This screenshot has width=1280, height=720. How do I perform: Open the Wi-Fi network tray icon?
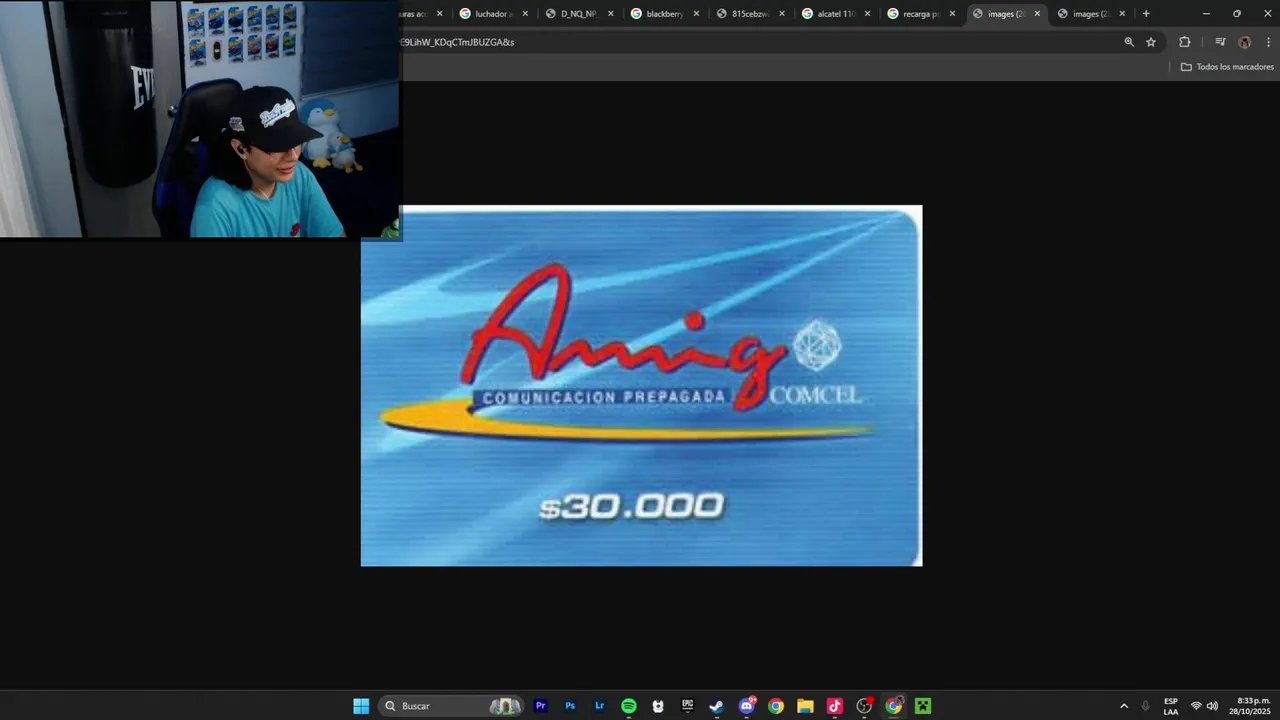tap(1196, 706)
